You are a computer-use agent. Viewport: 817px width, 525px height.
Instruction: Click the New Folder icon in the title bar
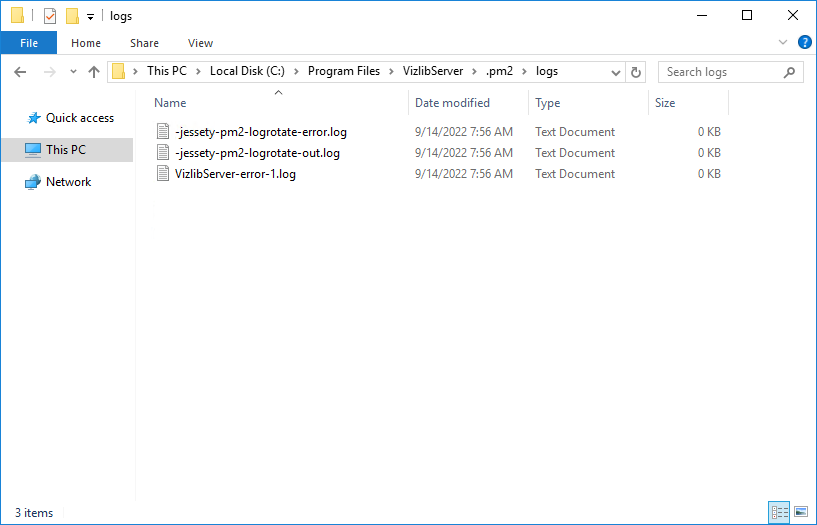point(72,16)
